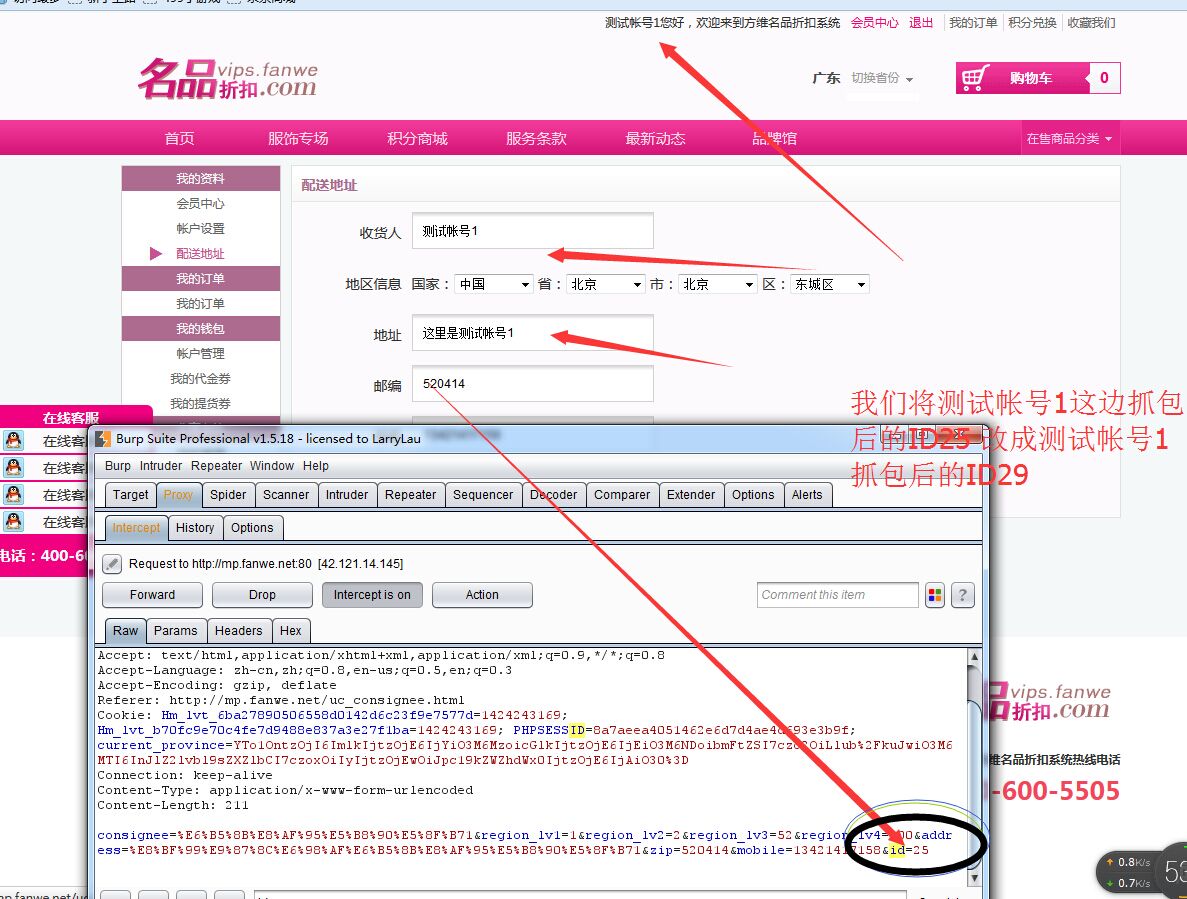Click the Burp Suite window title icon
The height and width of the screenshot is (899, 1187).
point(103,439)
